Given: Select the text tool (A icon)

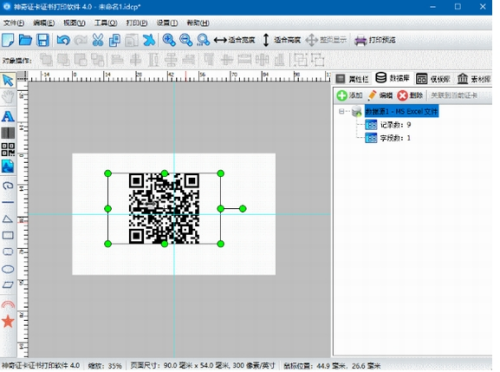Looking at the screenshot, I should (8, 116).
